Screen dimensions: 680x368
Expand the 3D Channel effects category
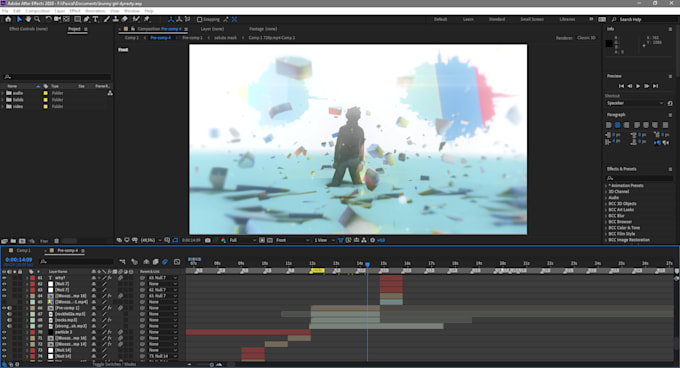click(606, 192)
